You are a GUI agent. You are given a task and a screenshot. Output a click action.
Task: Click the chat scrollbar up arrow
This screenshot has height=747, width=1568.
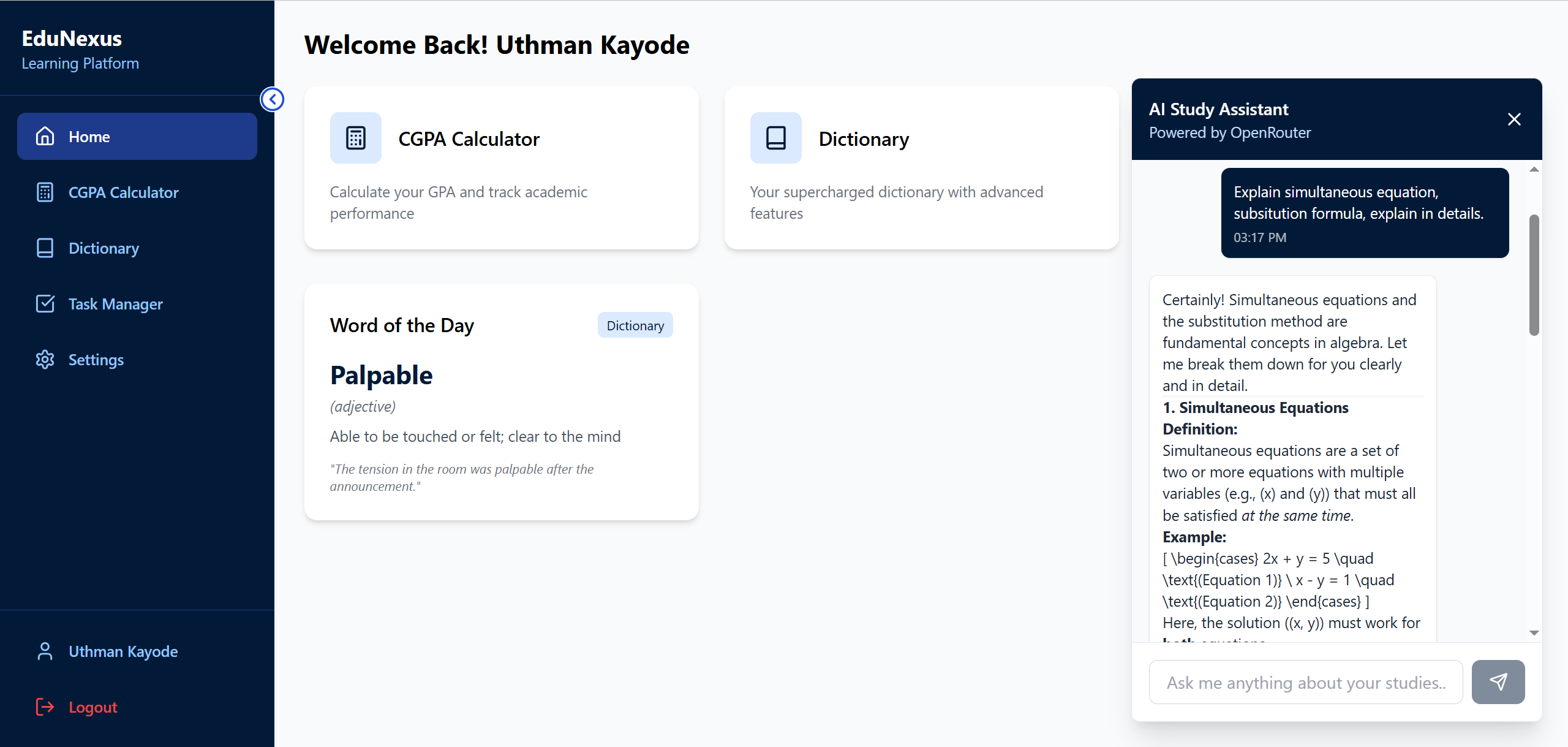point(1534,169)
